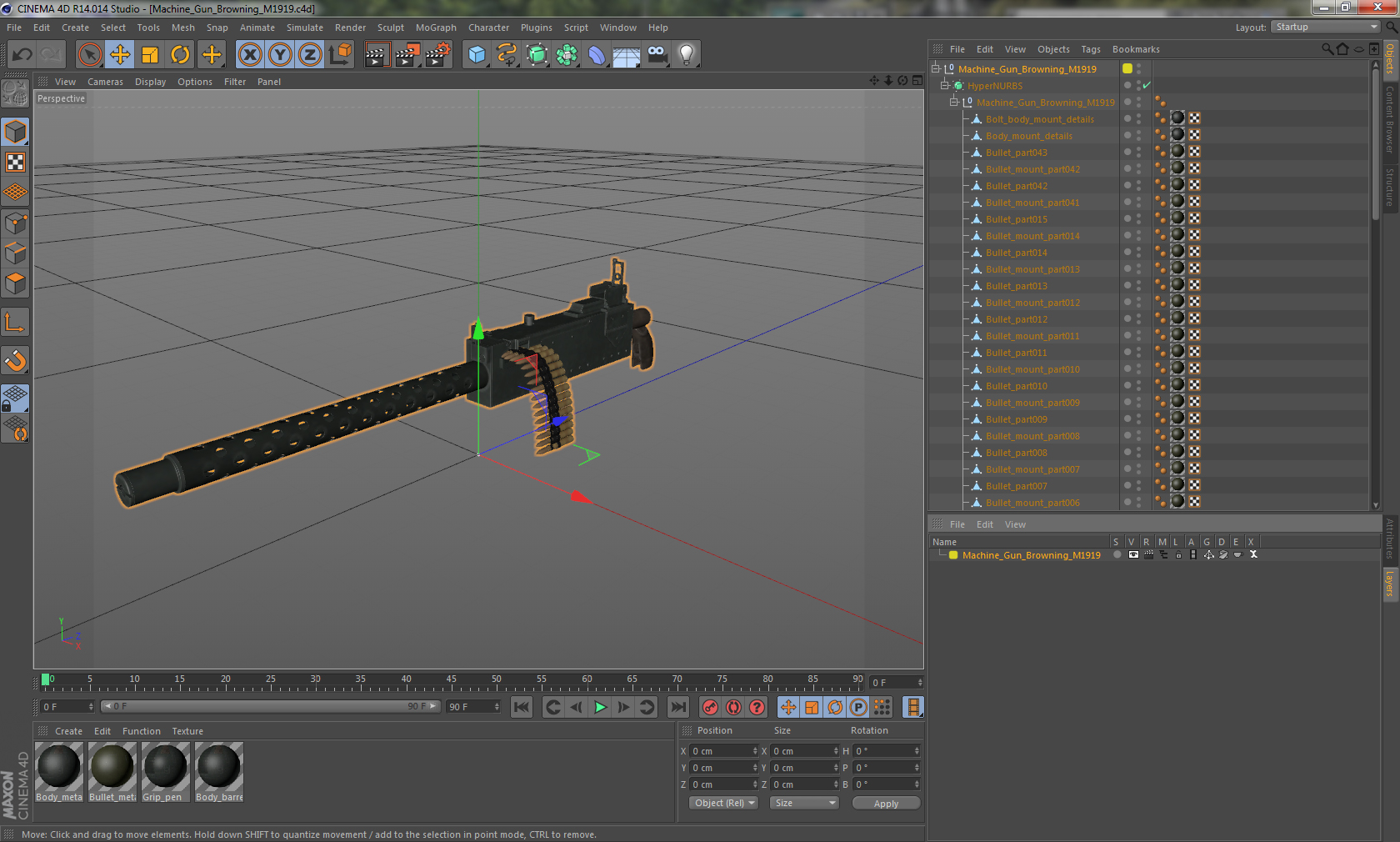Go to start of animation
The width and height of the screenshot is (1400, 842).
point(522,707)
